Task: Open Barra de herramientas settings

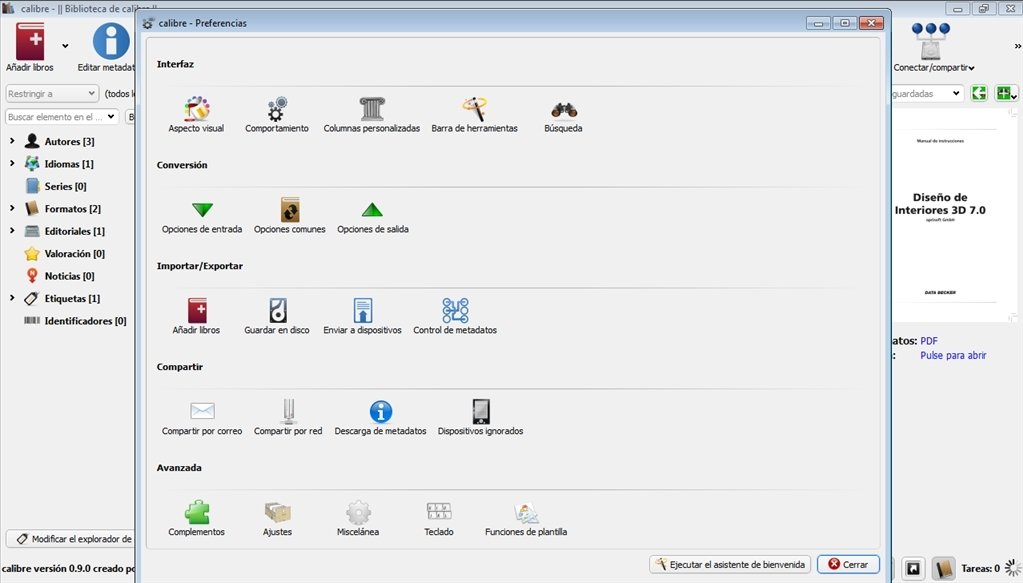Action: (x=474, y=115)
